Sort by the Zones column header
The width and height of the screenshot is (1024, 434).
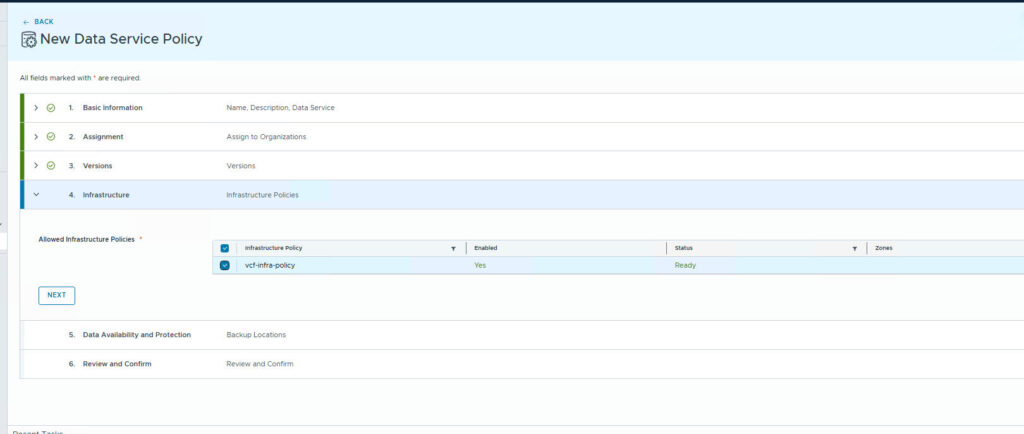coord(884,248)
